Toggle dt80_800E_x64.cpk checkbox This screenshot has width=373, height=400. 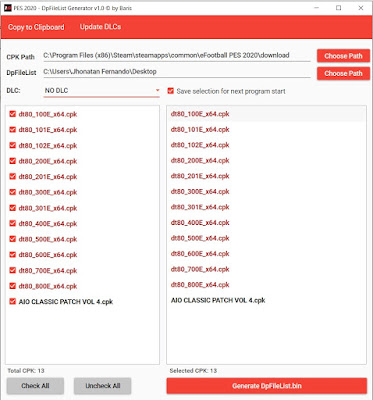pyautogui.click(x=13, y=286)
